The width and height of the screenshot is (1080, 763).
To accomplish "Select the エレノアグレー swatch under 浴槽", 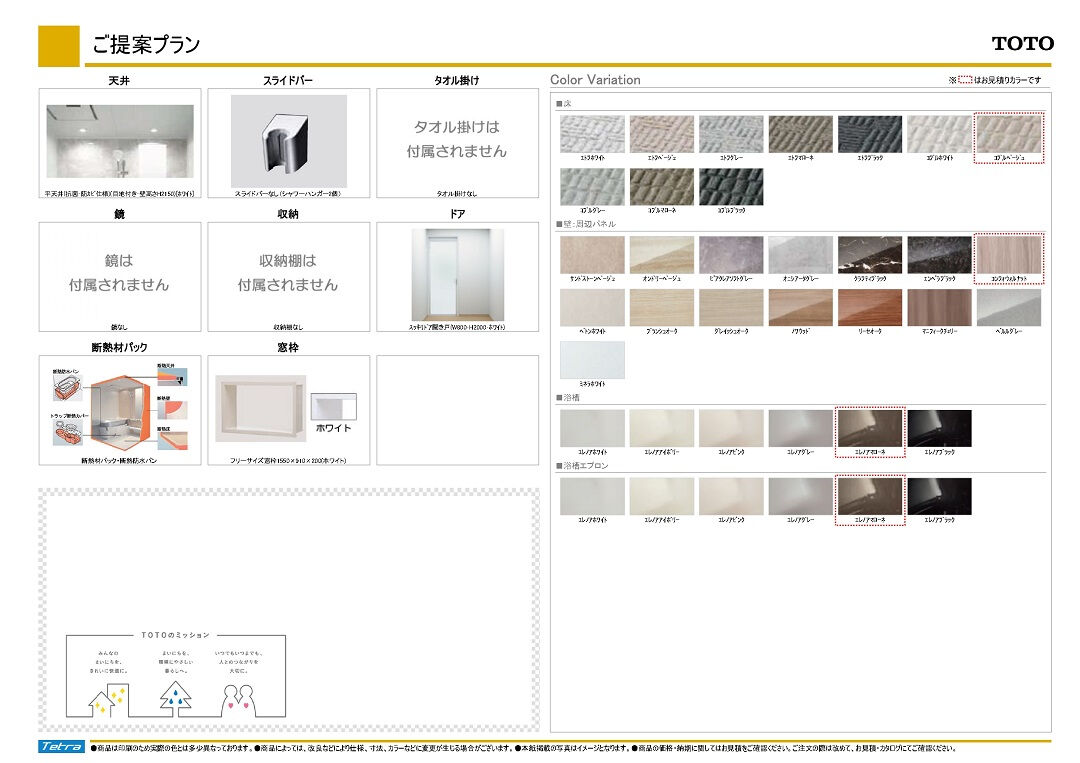I will (801, 428).
